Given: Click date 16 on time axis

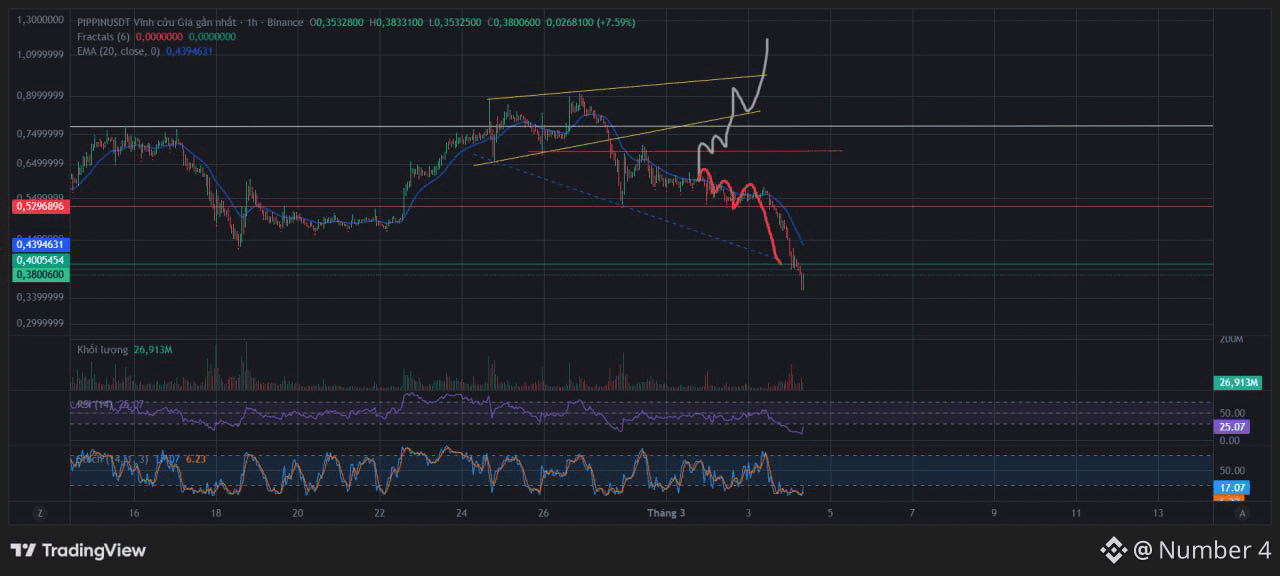Looking at the screenshot, I should (134, 513).
